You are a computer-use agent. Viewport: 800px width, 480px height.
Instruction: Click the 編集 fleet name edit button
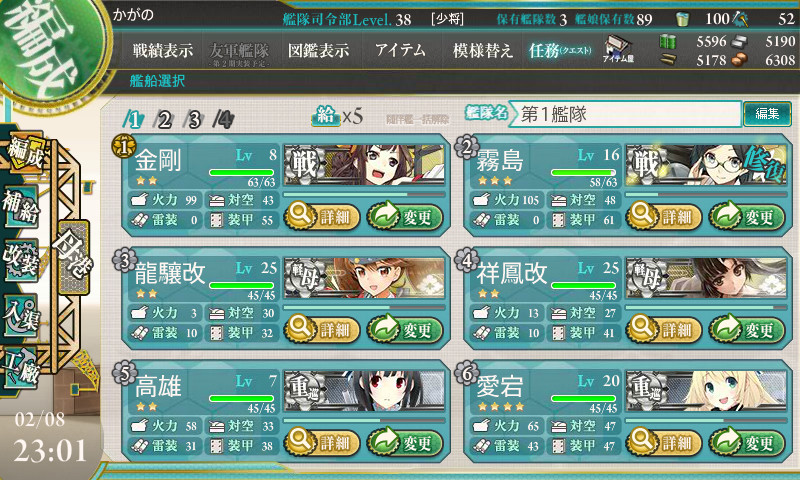pos(767,113)
